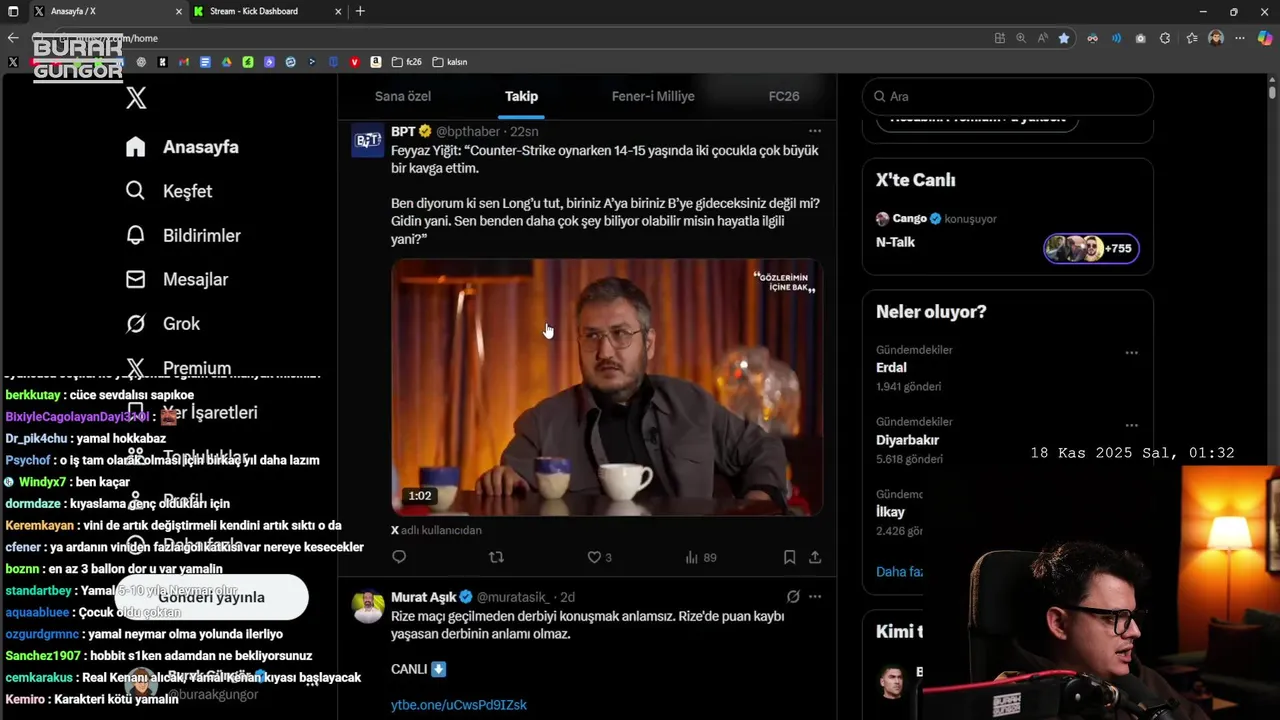Open the Erdal trending topic
1280x720 pixels.
891,367
